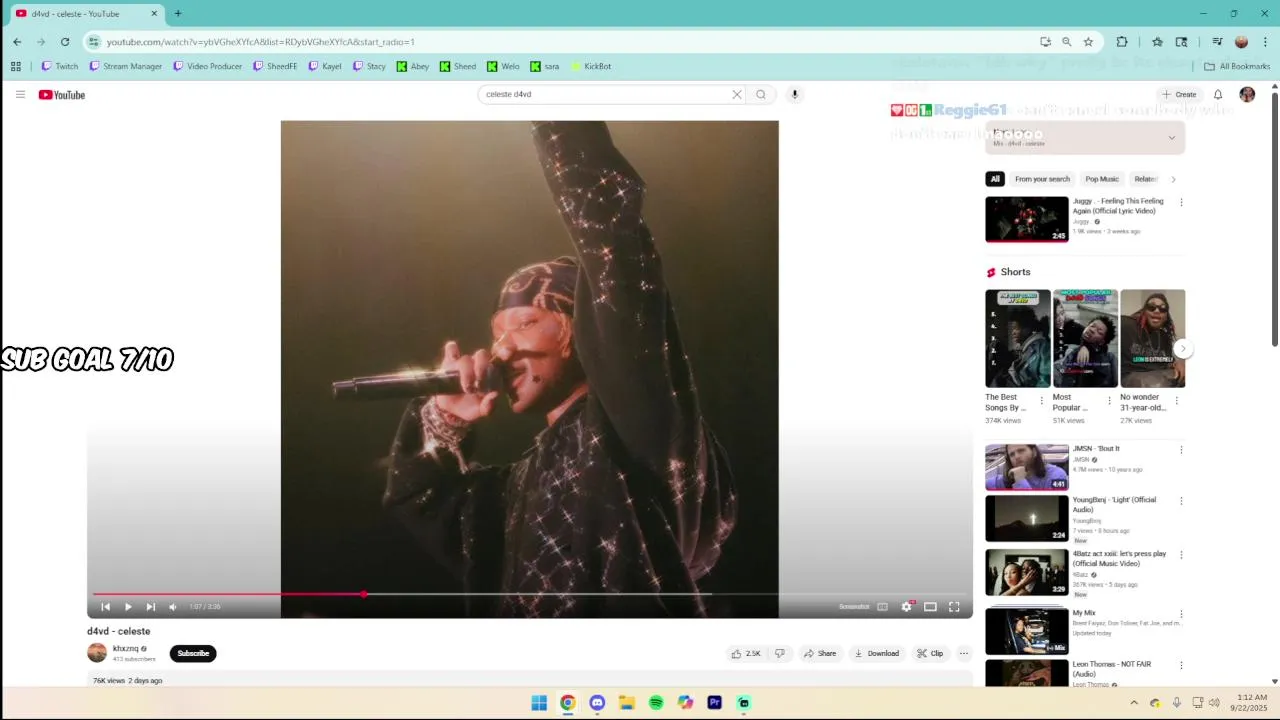Open No wonder 31-year-old short
This screenshot has width=1280, height=720.
(1153, 338)
